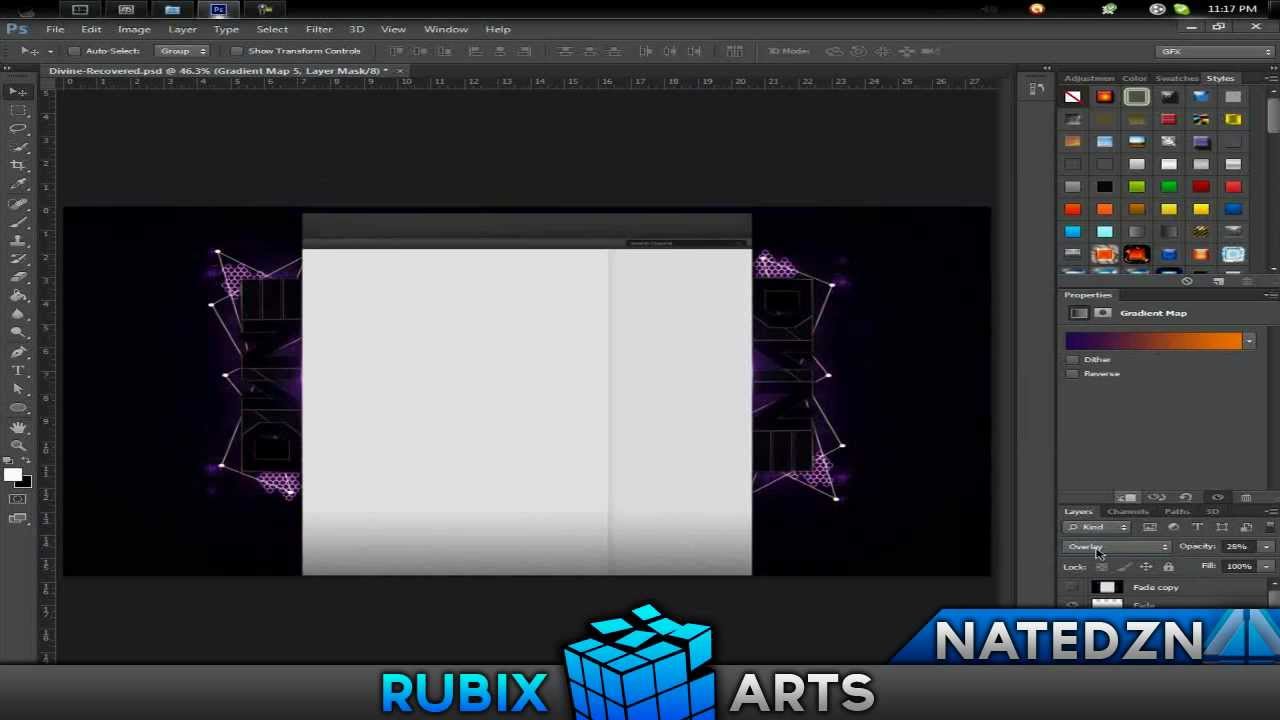Select the Masks icon in Properties panel

pyautogui.click(x=1103, y=313)
